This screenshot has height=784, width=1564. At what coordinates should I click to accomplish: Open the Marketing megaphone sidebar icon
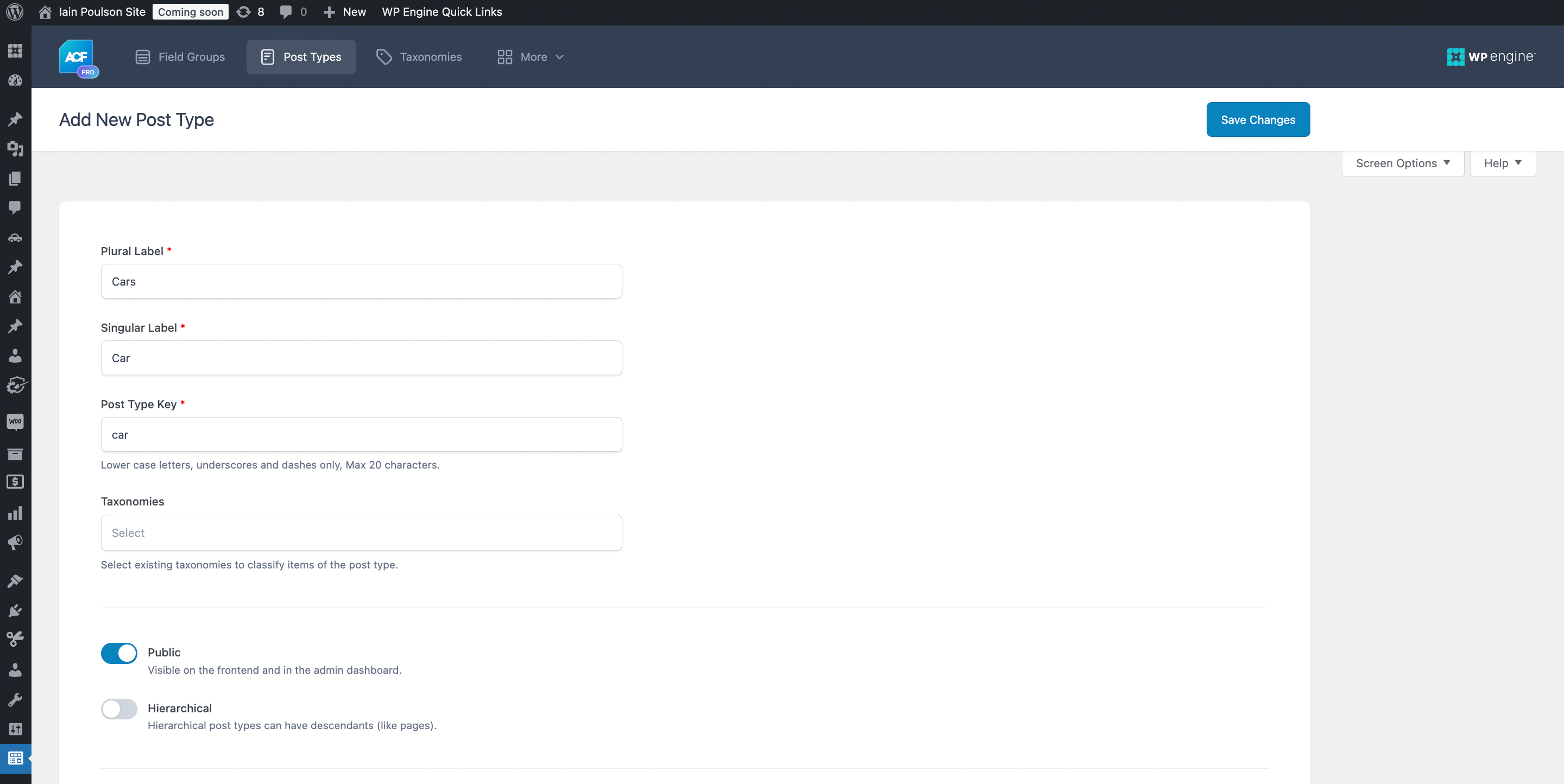(x=15, y=542)
